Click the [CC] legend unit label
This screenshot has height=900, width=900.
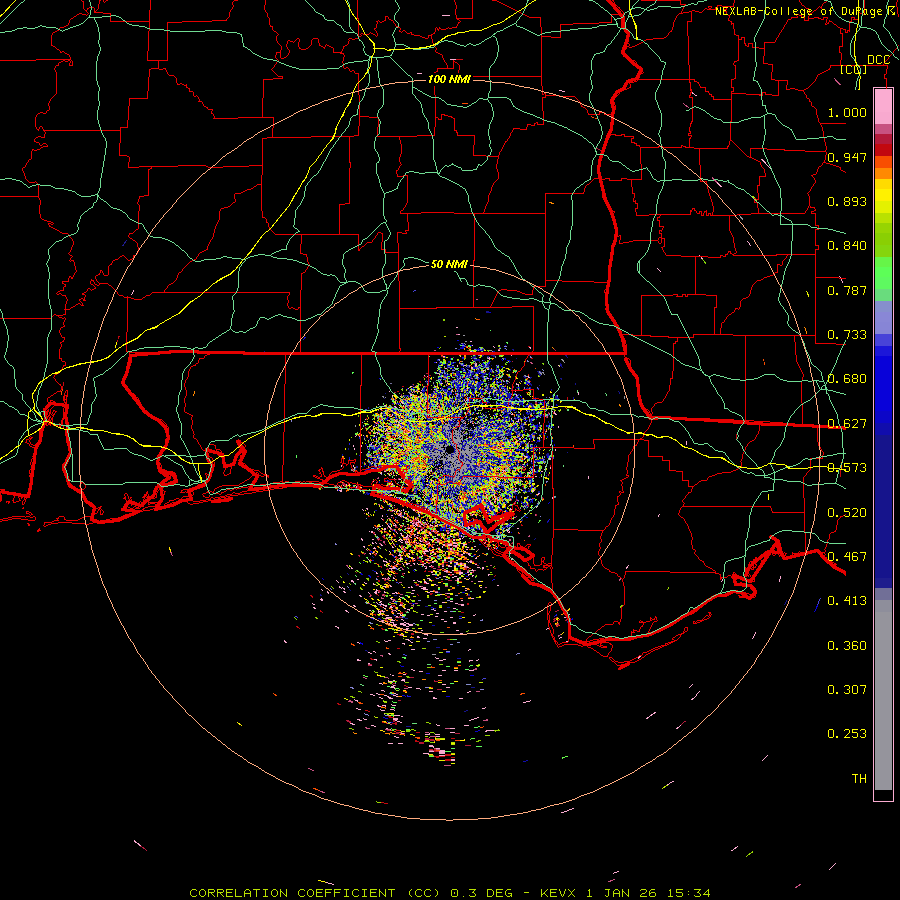coord(854,70)
